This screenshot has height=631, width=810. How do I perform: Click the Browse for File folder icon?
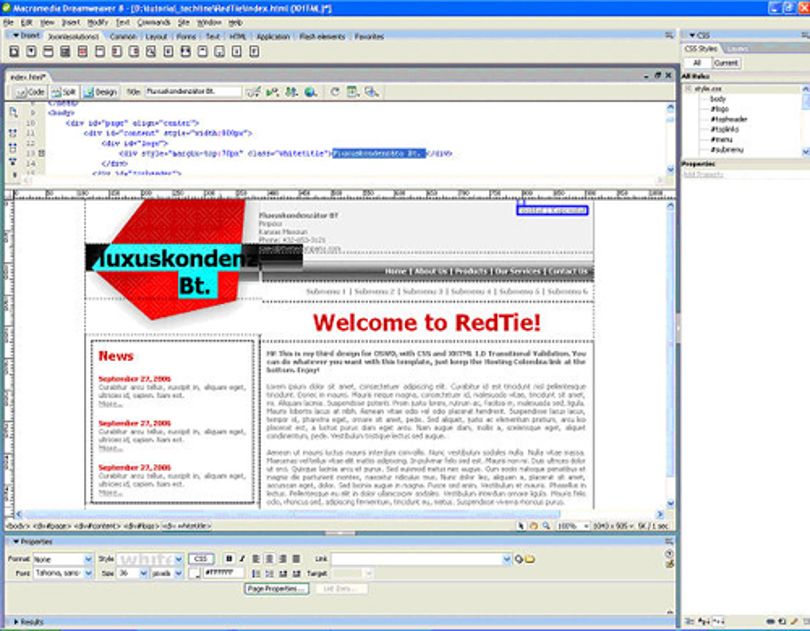tap(531, 559)
